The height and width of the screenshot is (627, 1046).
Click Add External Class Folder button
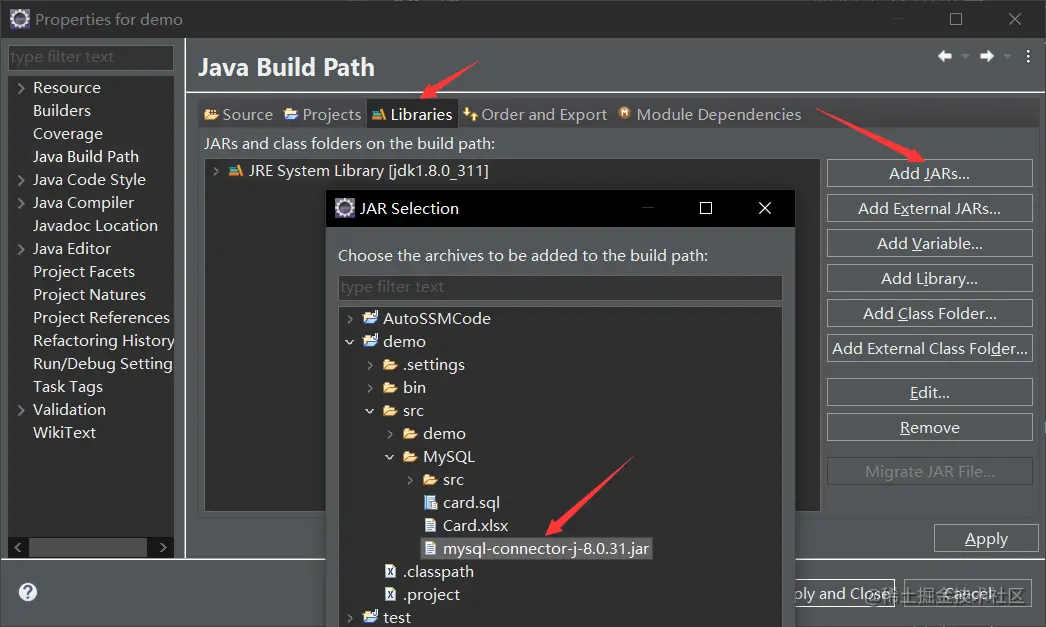pos(929,348)
